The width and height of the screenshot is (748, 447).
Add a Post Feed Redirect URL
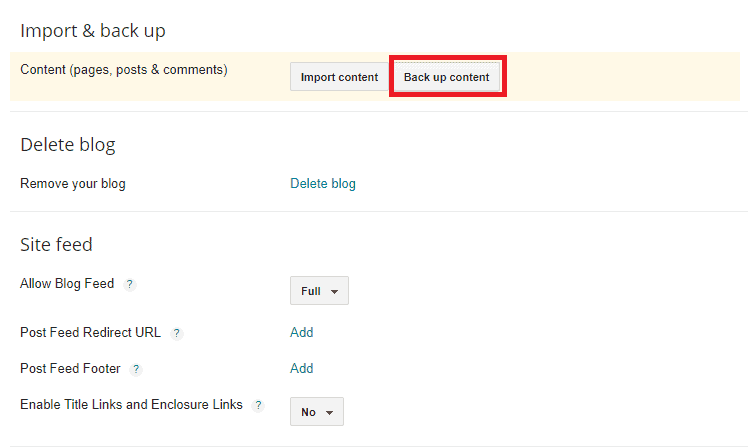(301, 333)
